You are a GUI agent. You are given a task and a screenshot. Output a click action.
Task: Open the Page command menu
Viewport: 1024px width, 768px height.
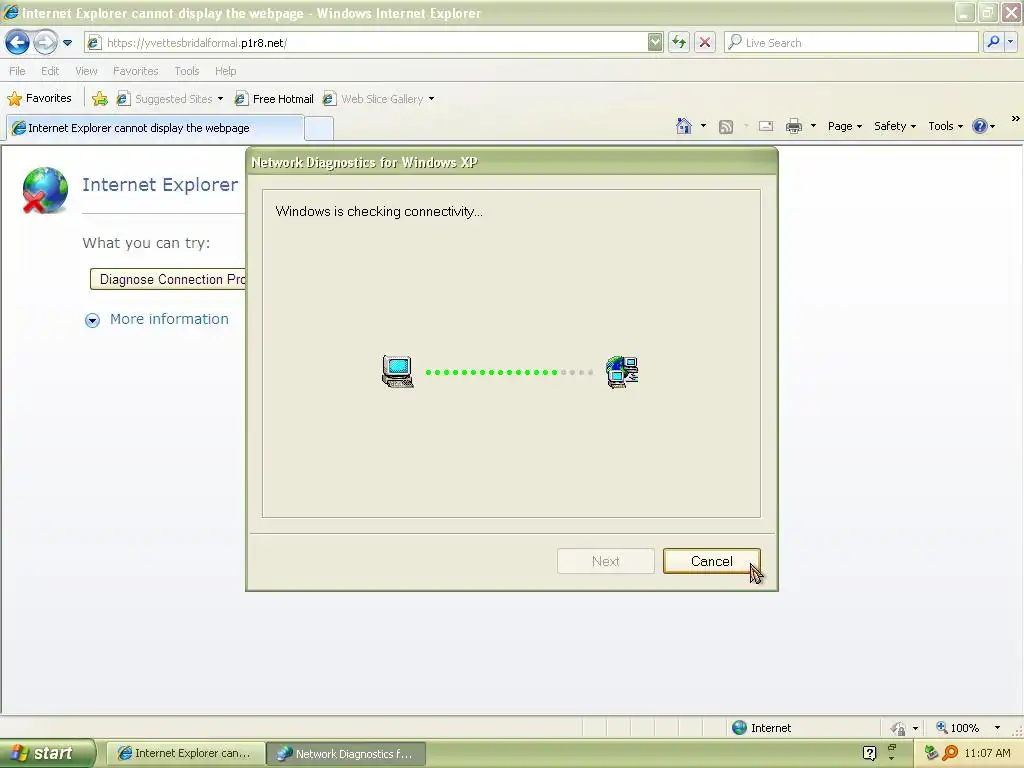click(x=844, y=126)
